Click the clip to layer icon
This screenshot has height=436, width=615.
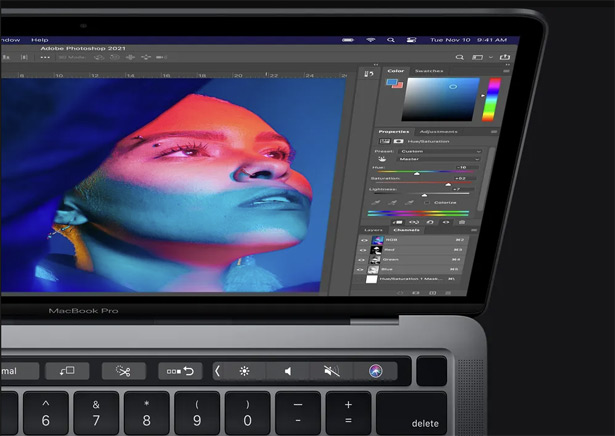pos(397,222)
